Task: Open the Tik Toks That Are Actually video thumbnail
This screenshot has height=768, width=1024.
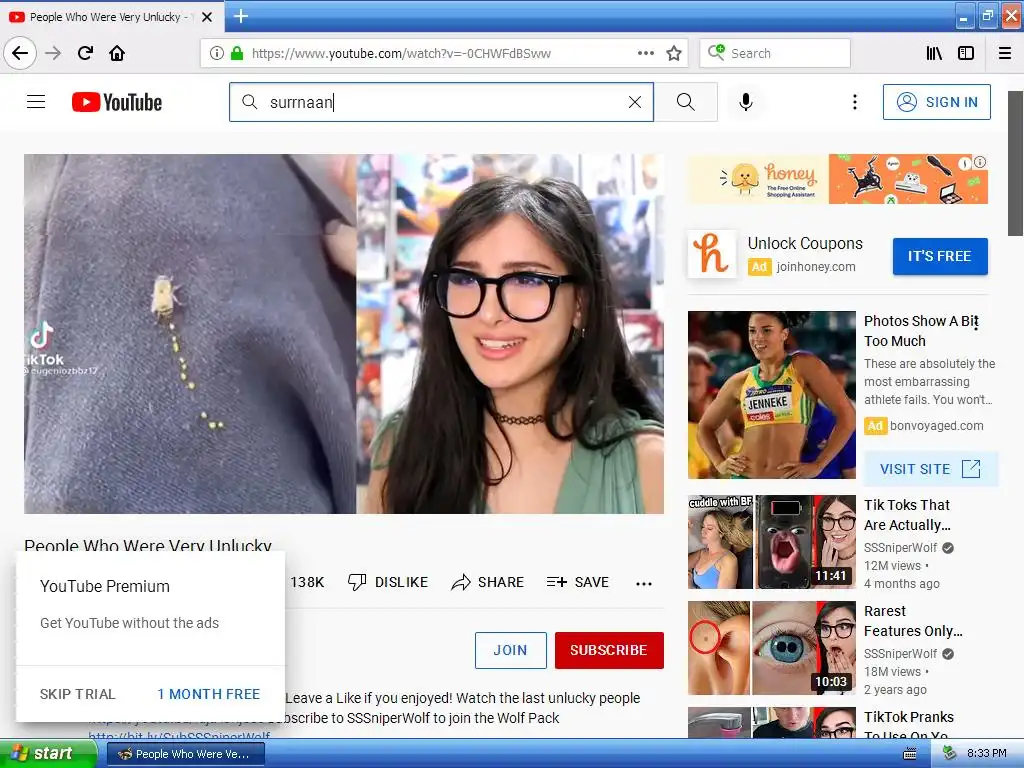Action: pyautogui.click(x=772, y=542)
